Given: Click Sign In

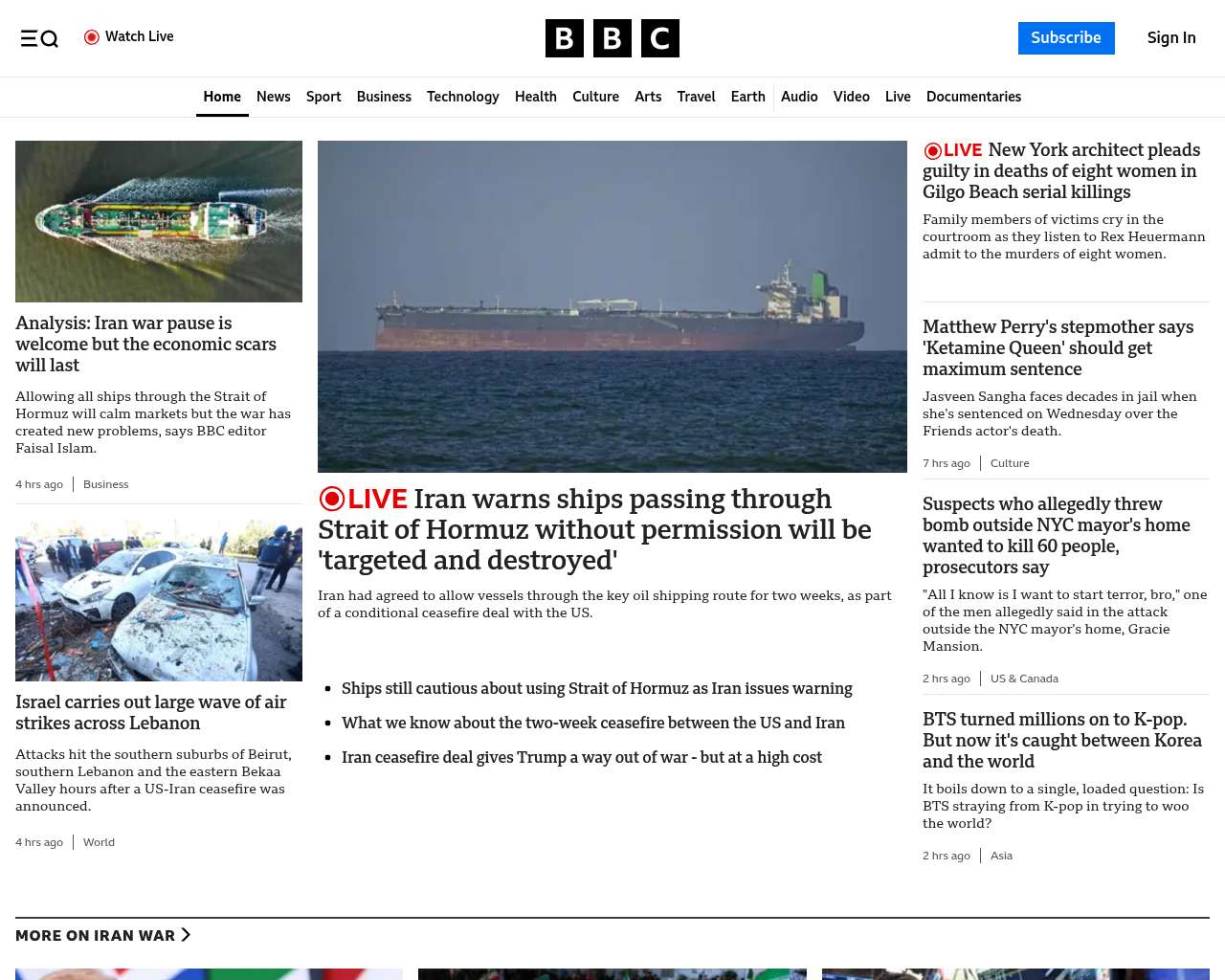Looking at the screenshot, I should [1171, 38].
